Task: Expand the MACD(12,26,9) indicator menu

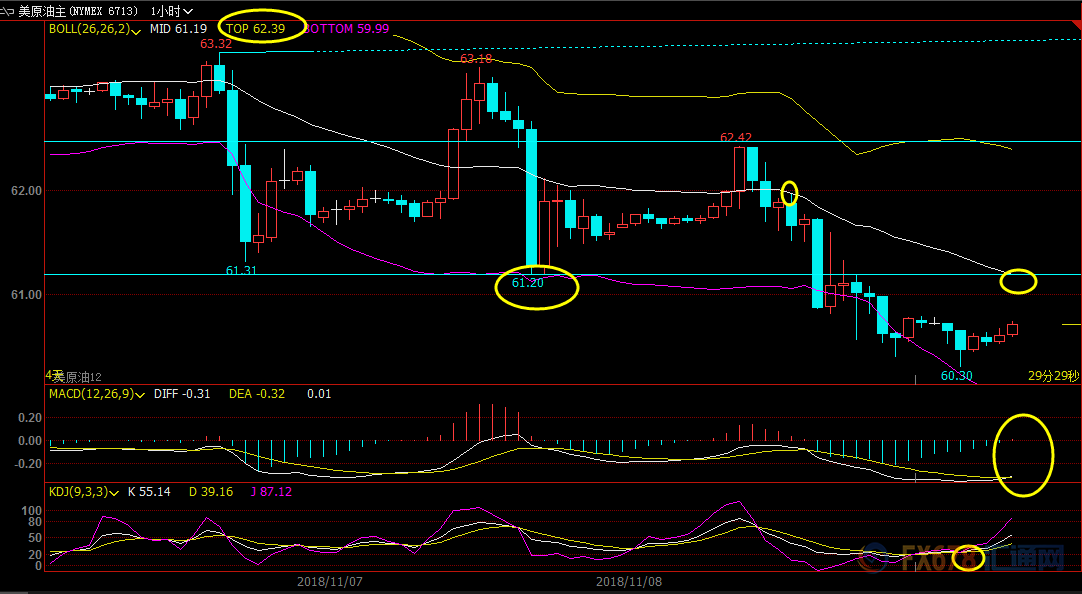Action: click(x=141, y=394)
